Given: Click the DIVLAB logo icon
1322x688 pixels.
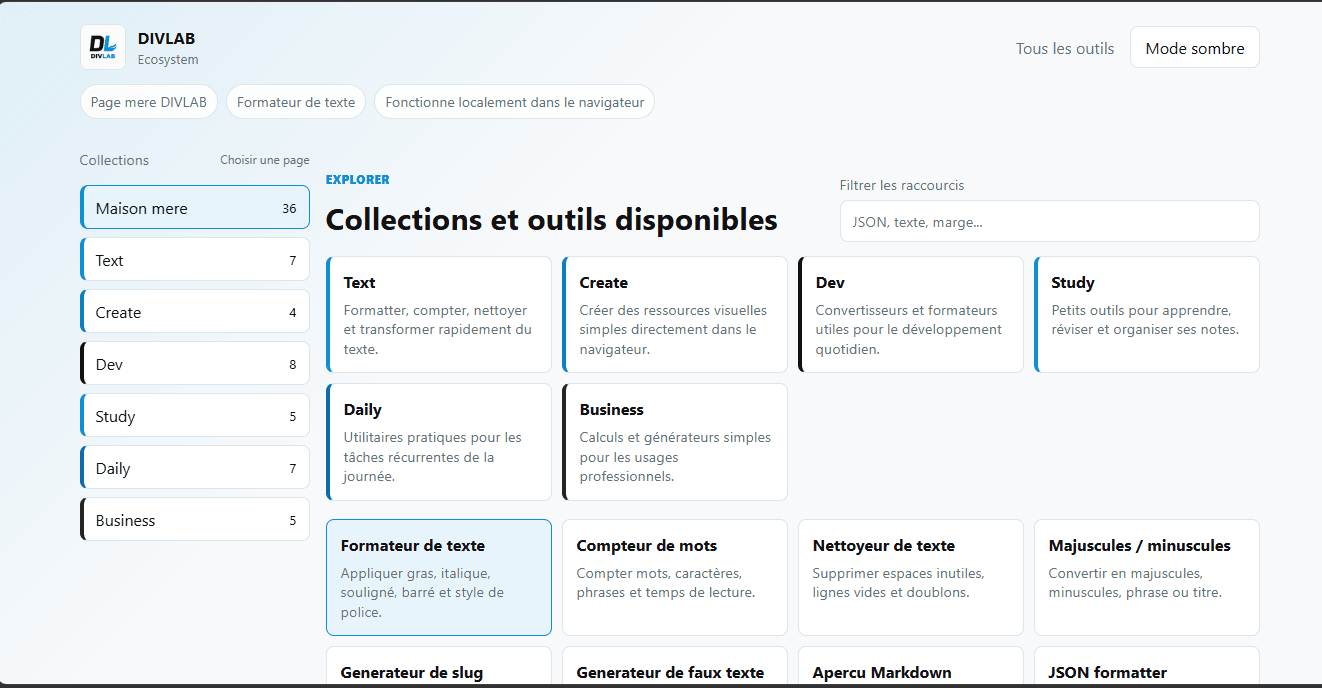Looking at the screenshot, I should [103, 47].
